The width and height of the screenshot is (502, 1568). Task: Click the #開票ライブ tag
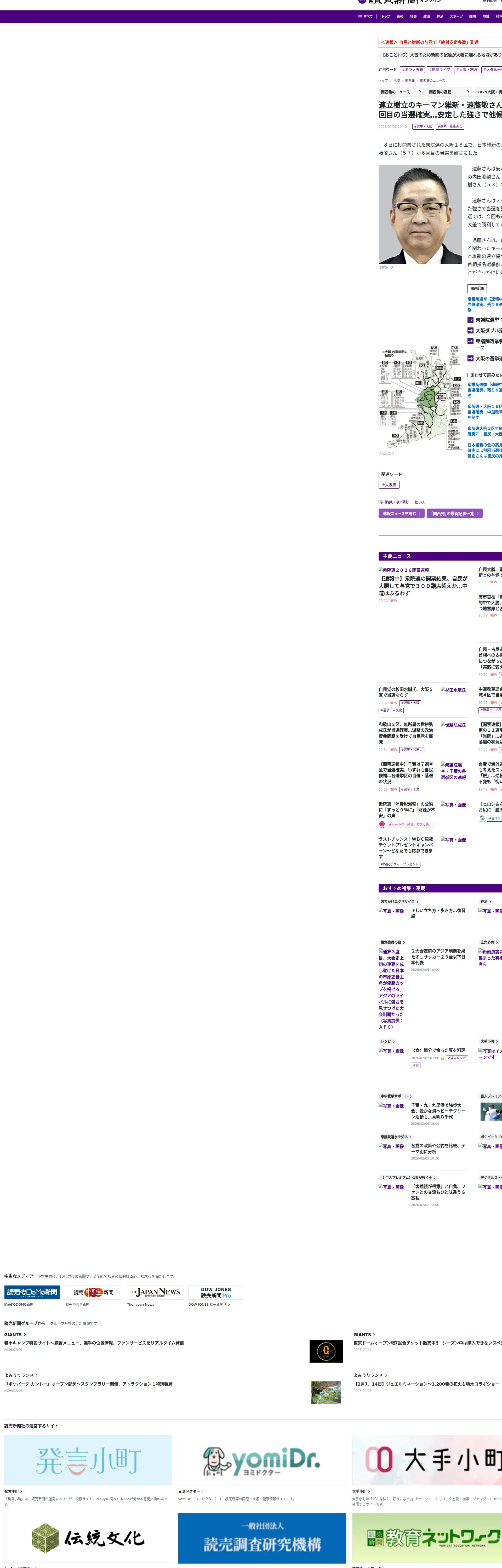(x=439, y=70)
